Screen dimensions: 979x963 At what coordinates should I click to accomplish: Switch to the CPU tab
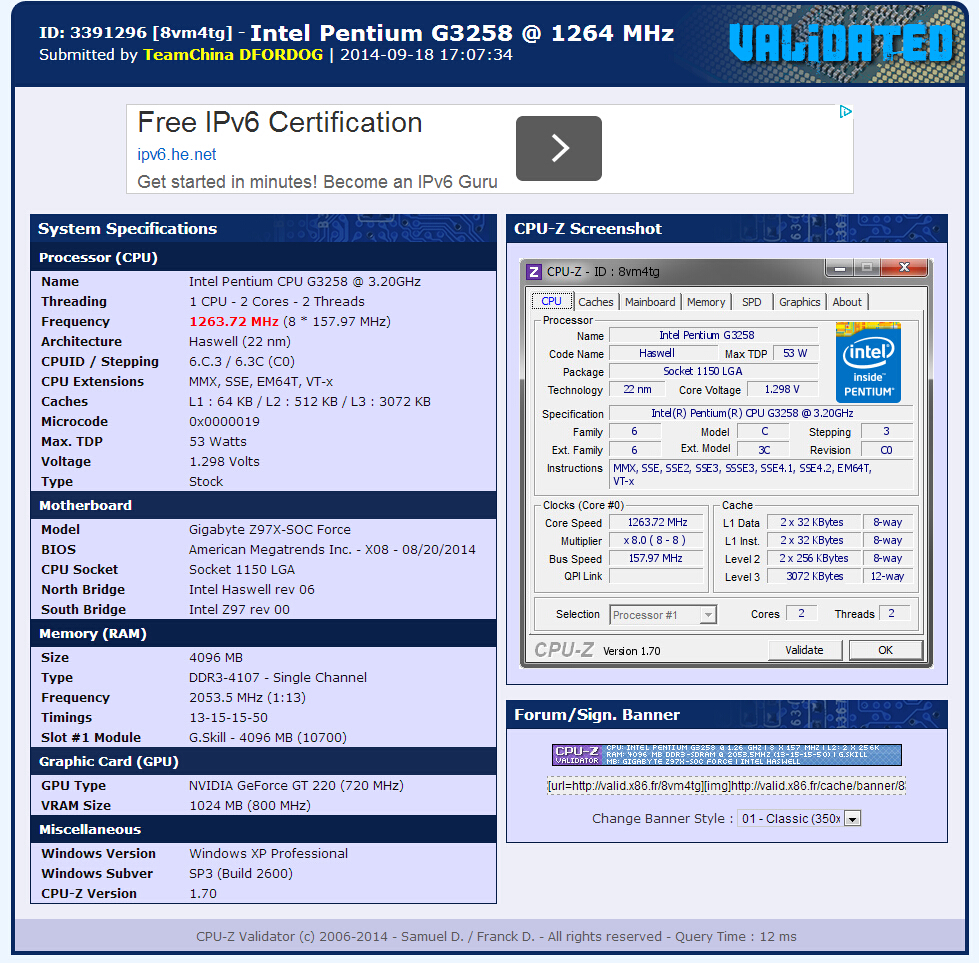(551, 301)
